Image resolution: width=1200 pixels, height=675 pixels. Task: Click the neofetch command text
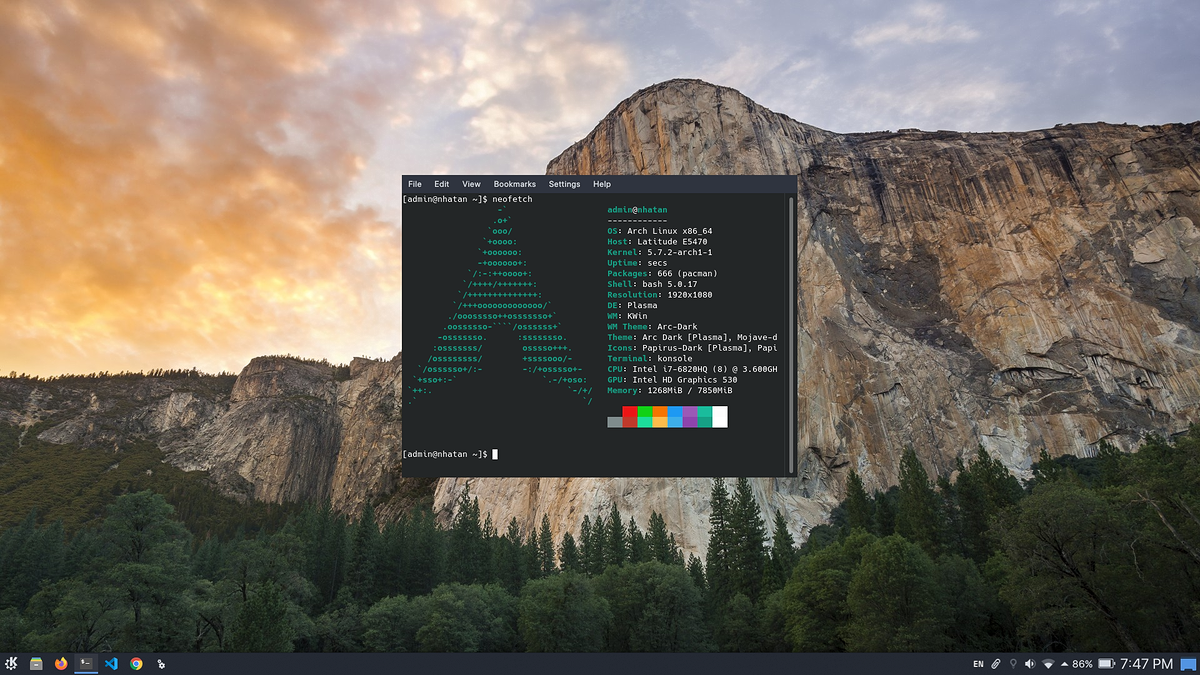pyautogui.click(x=513, y=199)
